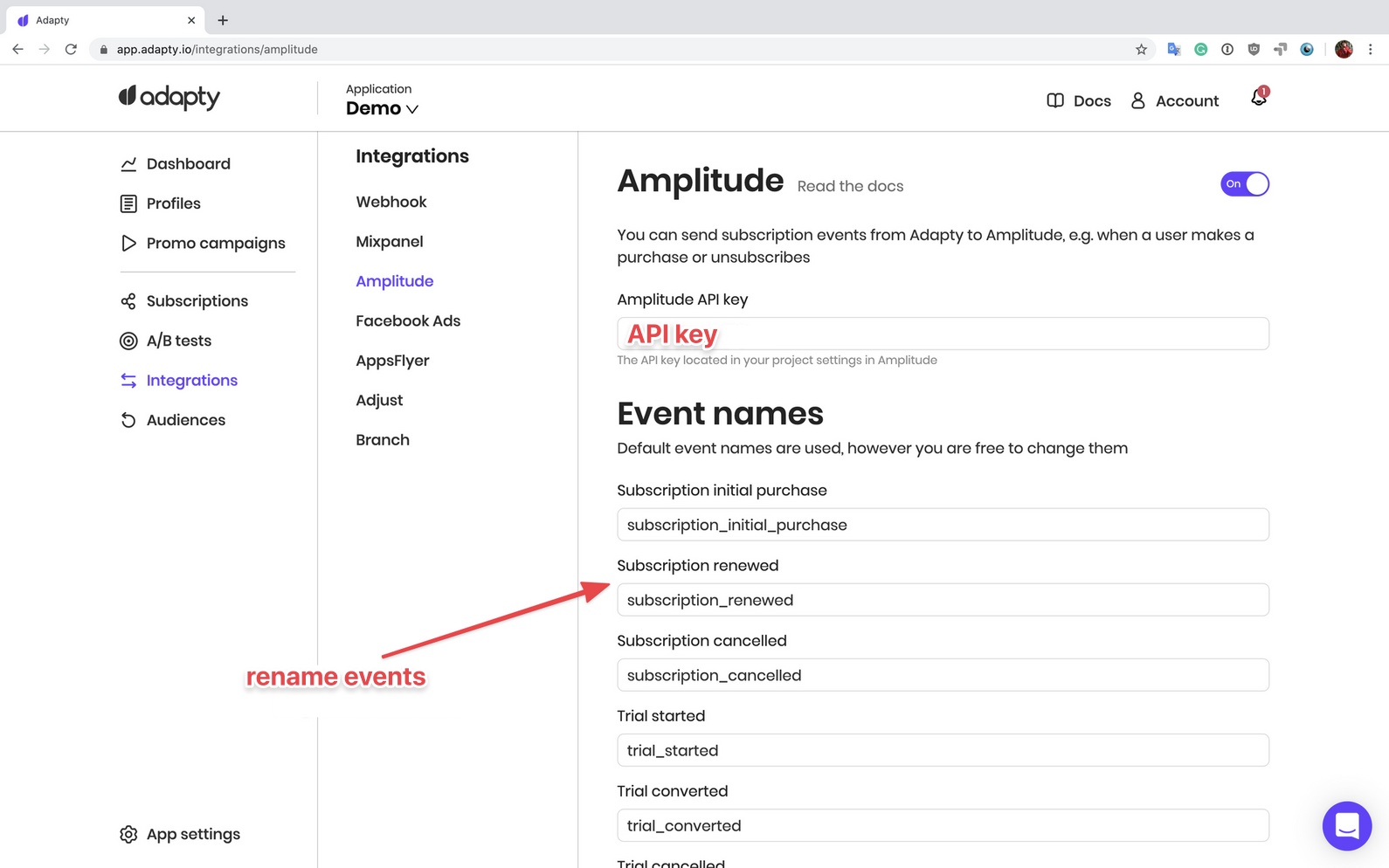Edit subscription_initial_purchase event name field

point(943,525)
